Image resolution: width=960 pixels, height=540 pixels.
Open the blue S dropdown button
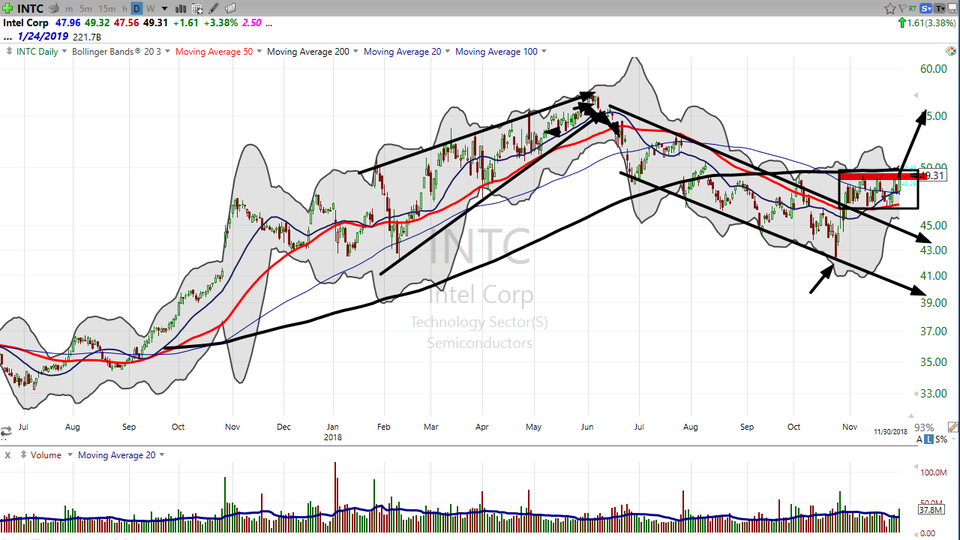pos(925,8)
